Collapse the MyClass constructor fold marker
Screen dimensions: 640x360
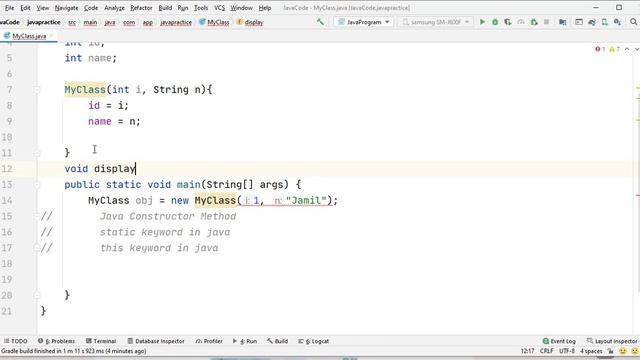click(37, 90)
